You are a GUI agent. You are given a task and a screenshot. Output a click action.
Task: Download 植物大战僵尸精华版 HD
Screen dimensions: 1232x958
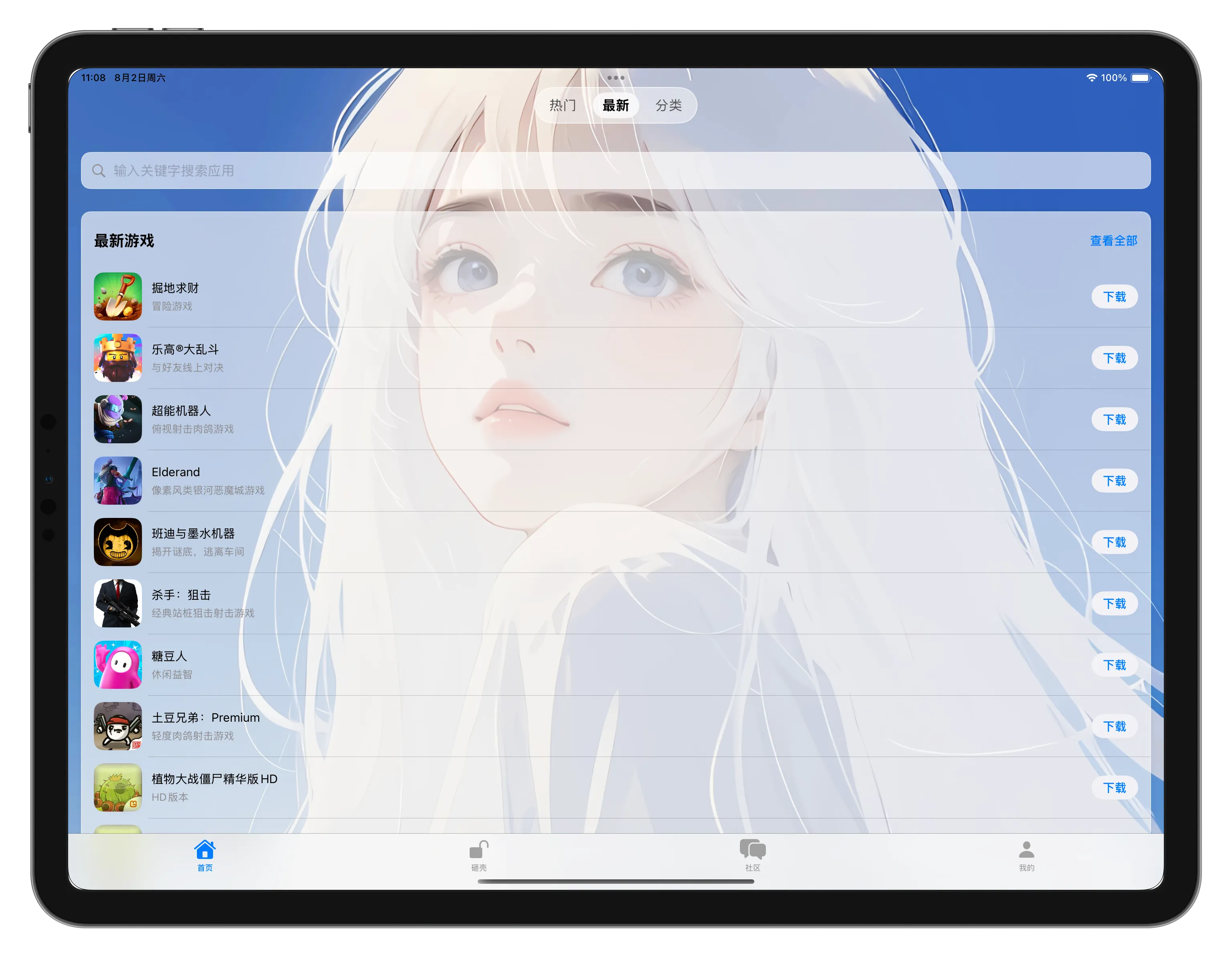coord(1114,788)
